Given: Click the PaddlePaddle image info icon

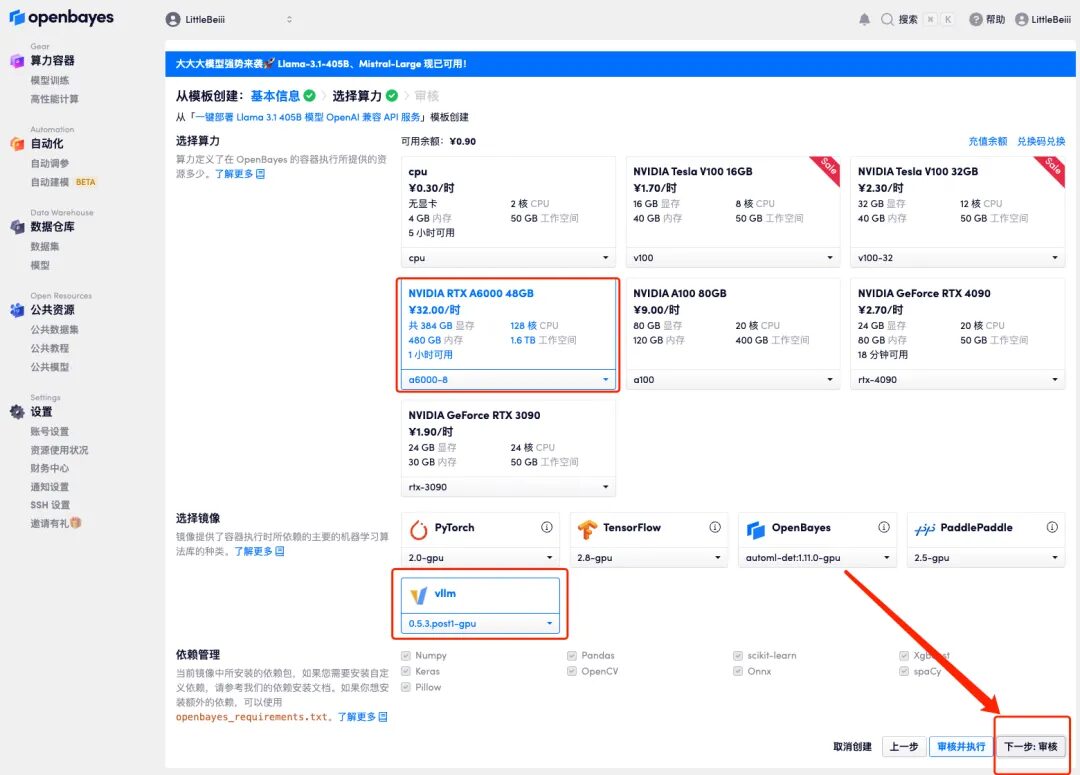Looking at the screenshot, I should (1053, 527).
